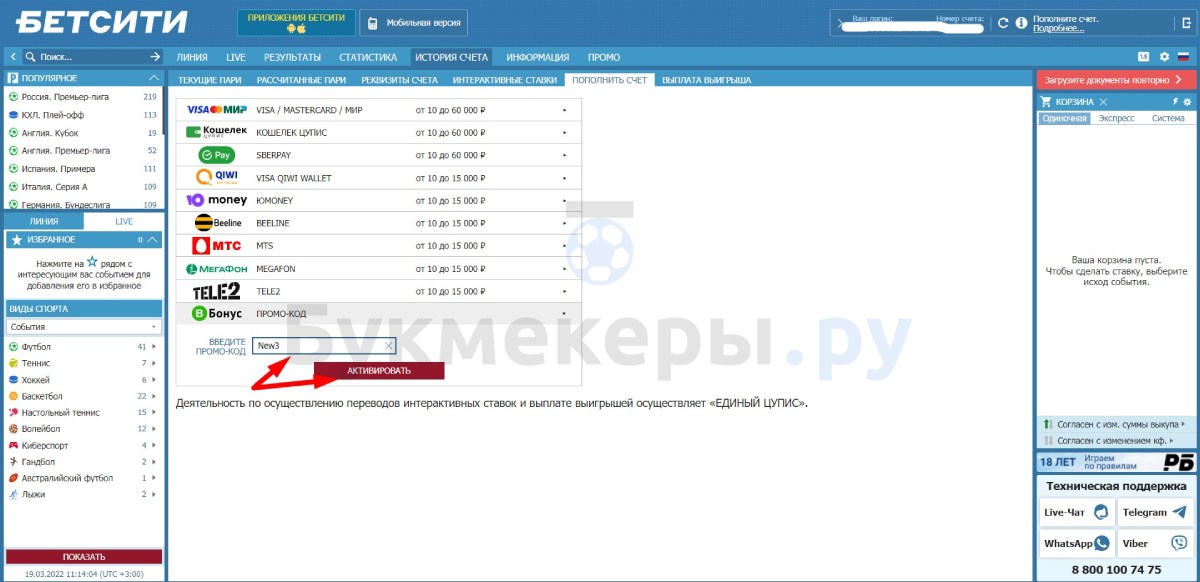Collapse the Популярное section

tap(153, 78)
